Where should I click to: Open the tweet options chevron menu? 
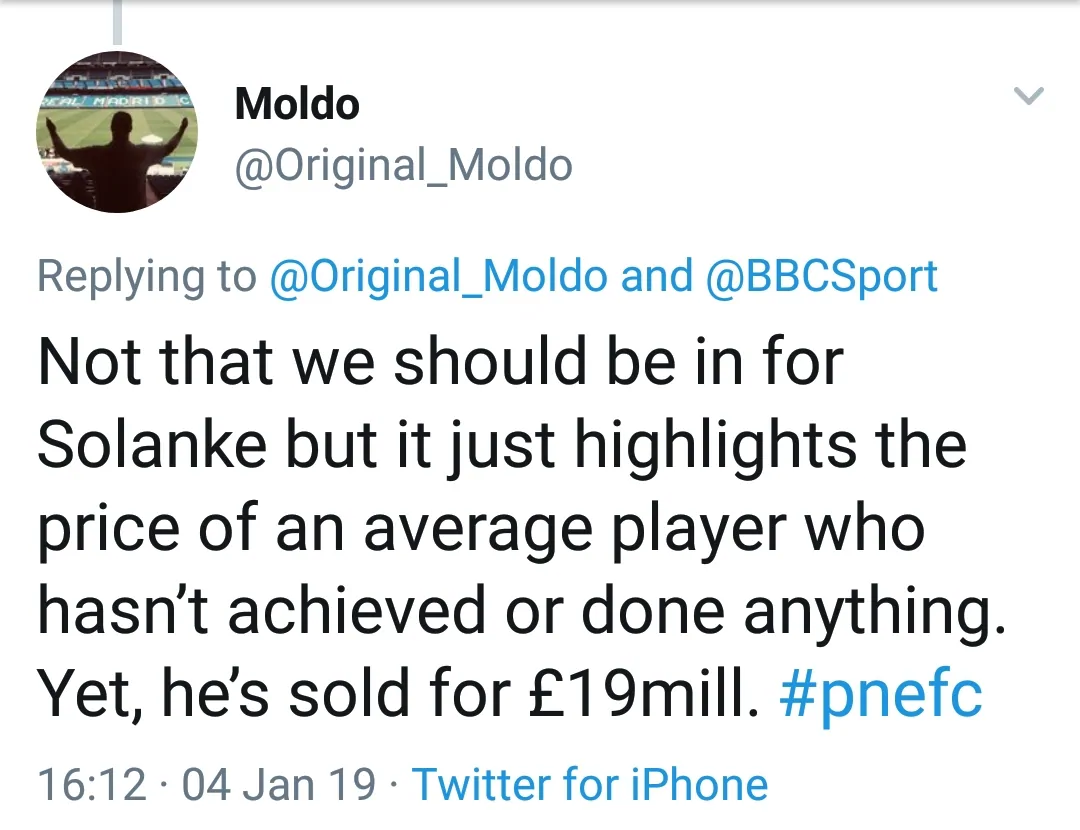(x=1029, y=97)
